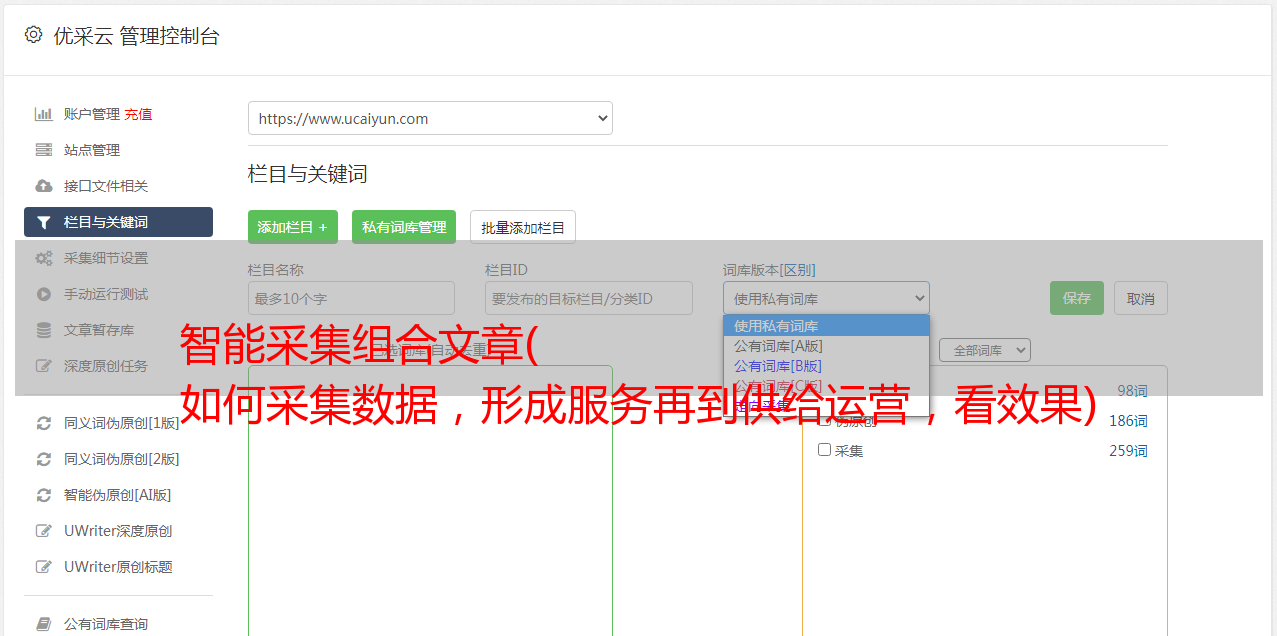Screen dimensions: 1277x636
Task: Click the red 充值 link
Action: 138,114
